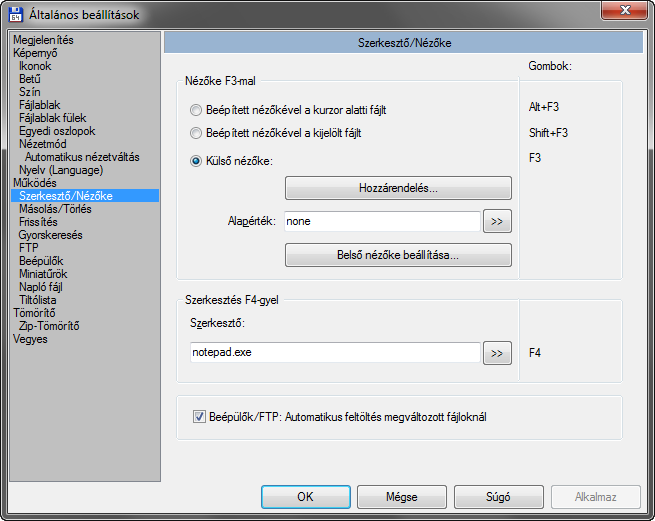This screenshot has height=521, width=655.
Task: Click the Gombok: column label
Action: coord(550,66)
